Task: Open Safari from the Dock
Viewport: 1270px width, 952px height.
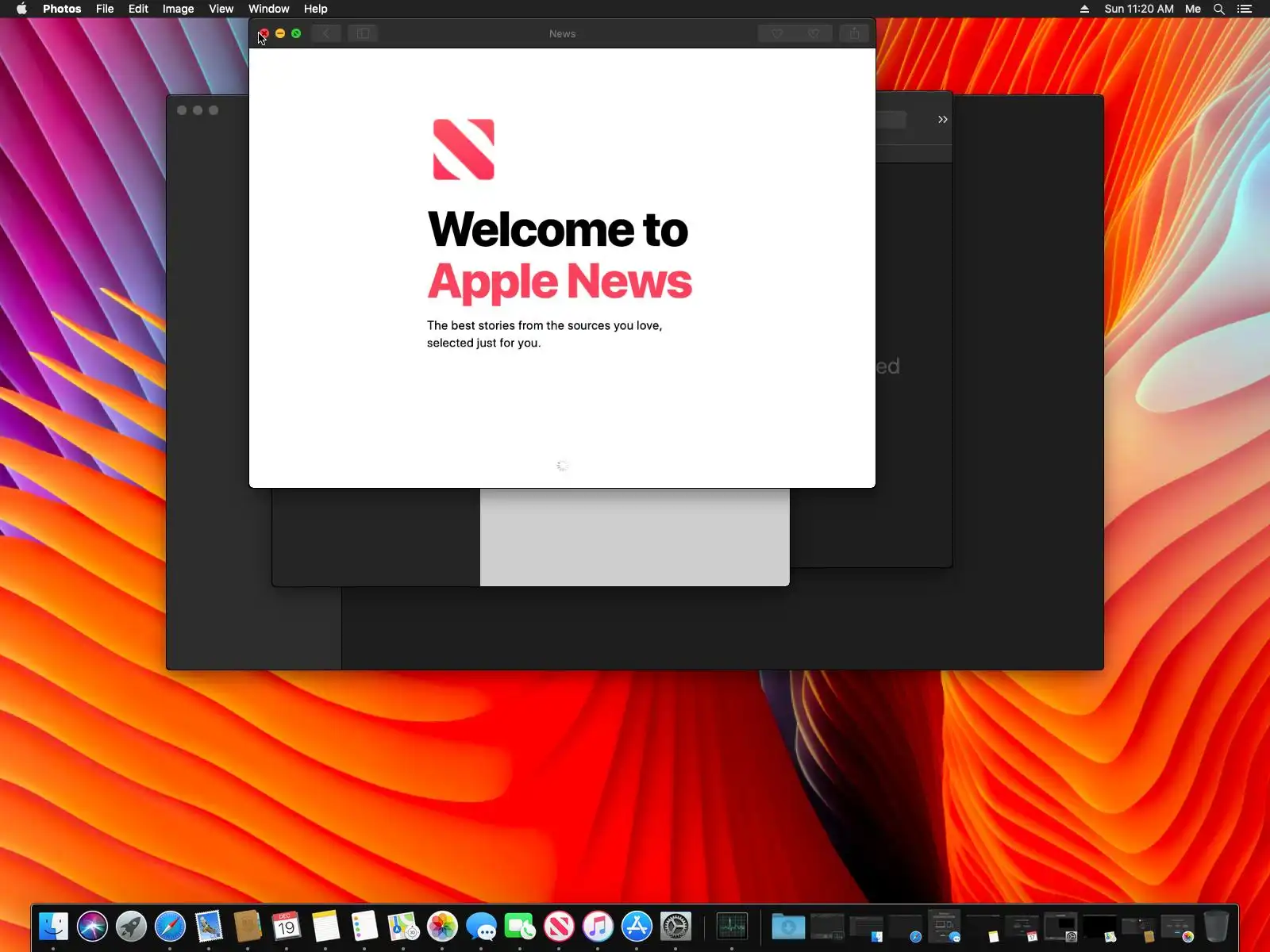Action: pos(170,925)
